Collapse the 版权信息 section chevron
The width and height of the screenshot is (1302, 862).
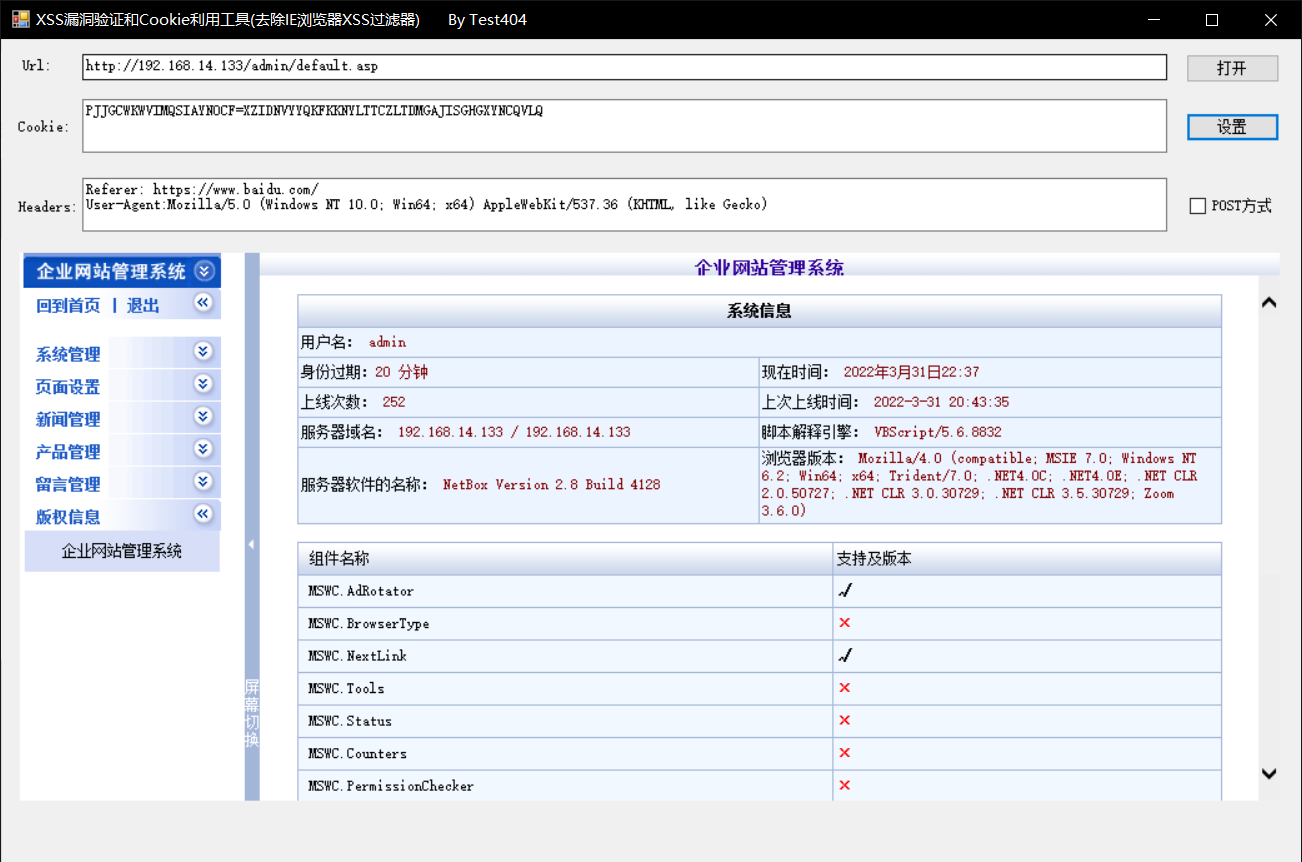tap(204, 514)
